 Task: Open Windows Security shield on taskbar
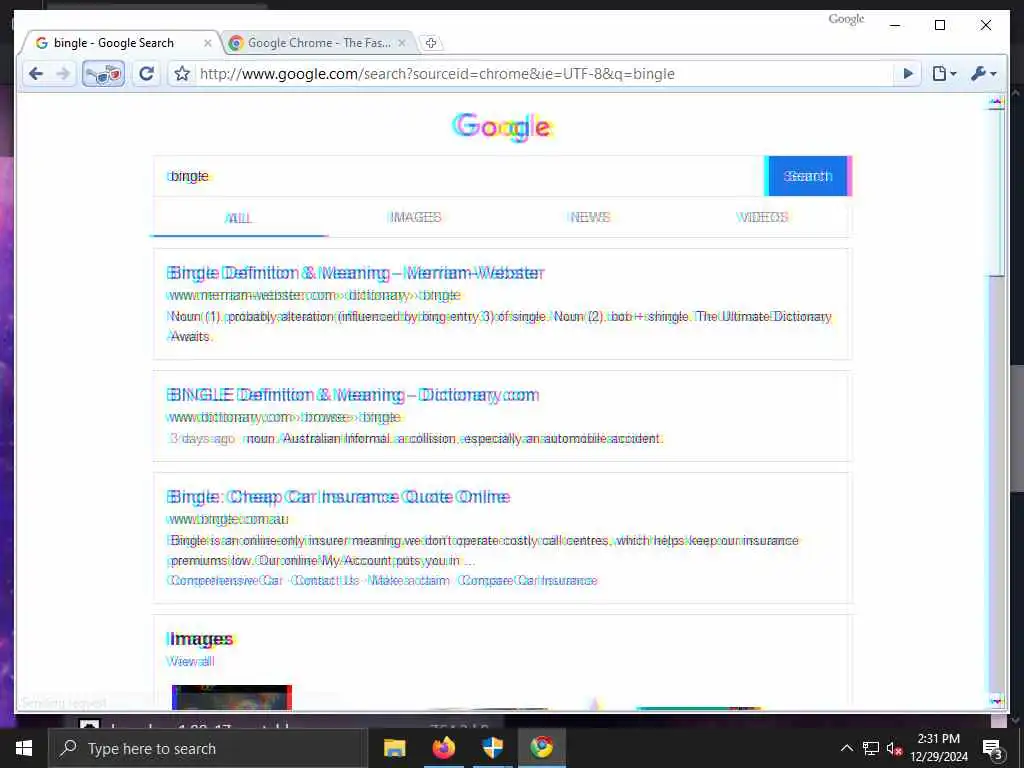pyautogui.click(x=492, y=748)
